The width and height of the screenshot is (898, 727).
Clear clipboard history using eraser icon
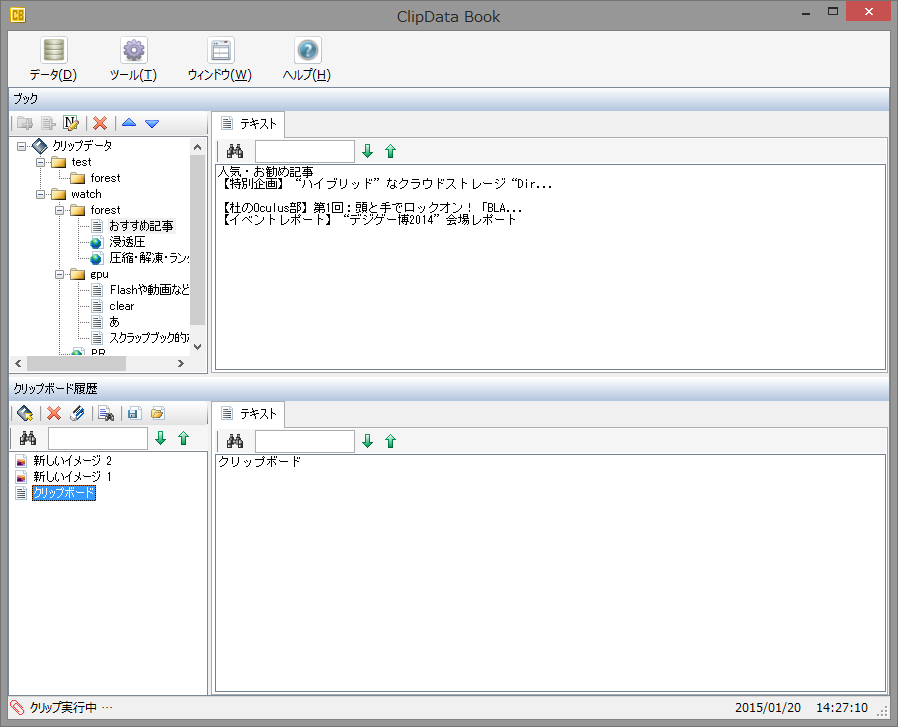[x=78, y=413]
